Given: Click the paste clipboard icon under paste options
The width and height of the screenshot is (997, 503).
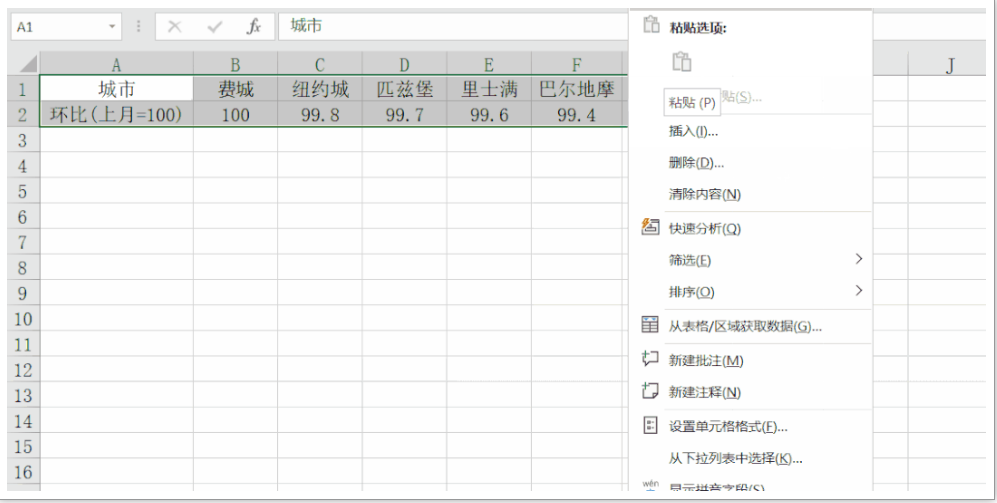Looking at the screenshot, I should [682, 62].
